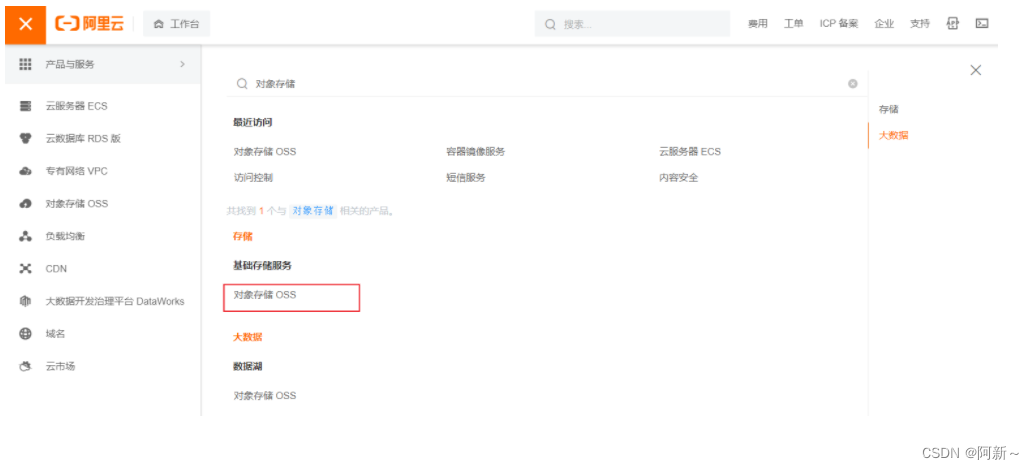Open the ICP 备案 menu

click(839, 24)
